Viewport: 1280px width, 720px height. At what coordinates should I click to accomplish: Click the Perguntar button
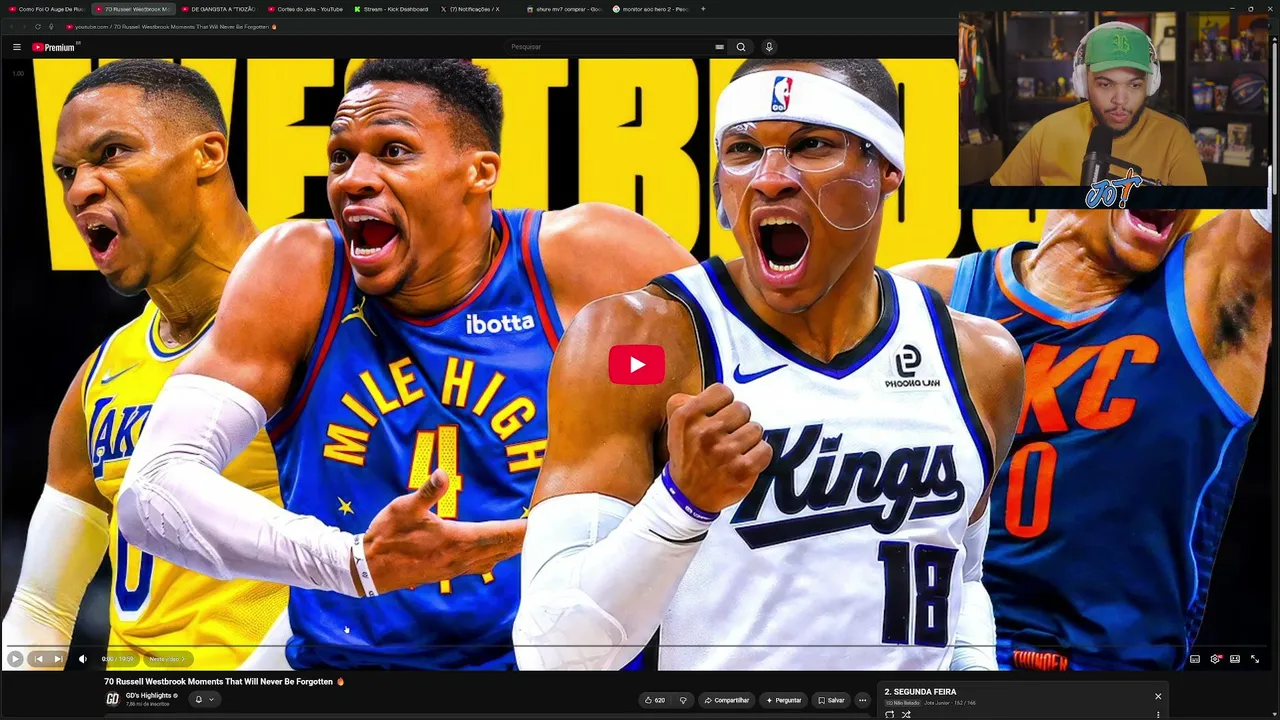tap(783, 700)
